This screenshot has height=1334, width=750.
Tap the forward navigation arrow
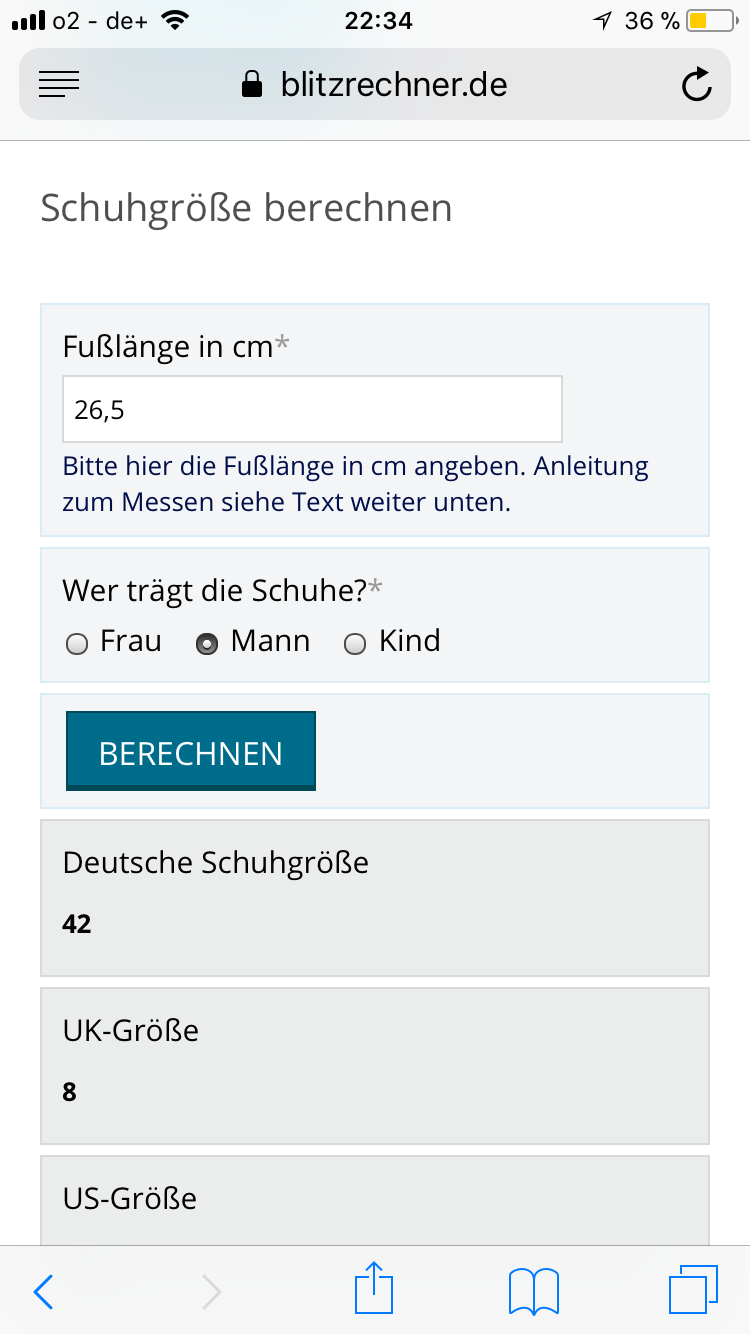pyautogui.click(x=211, y=1292)
